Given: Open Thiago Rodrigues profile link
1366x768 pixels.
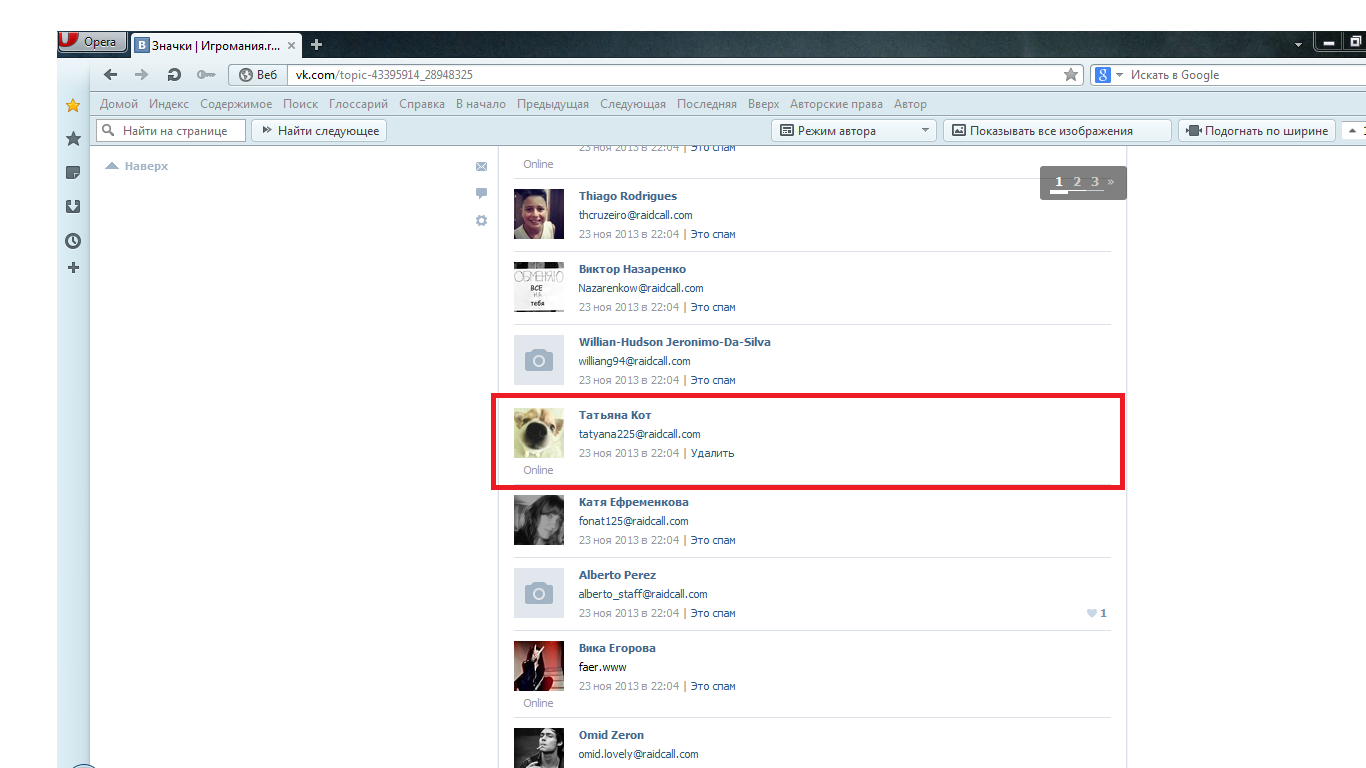Looking at the screenshot, I should point(628,196).
